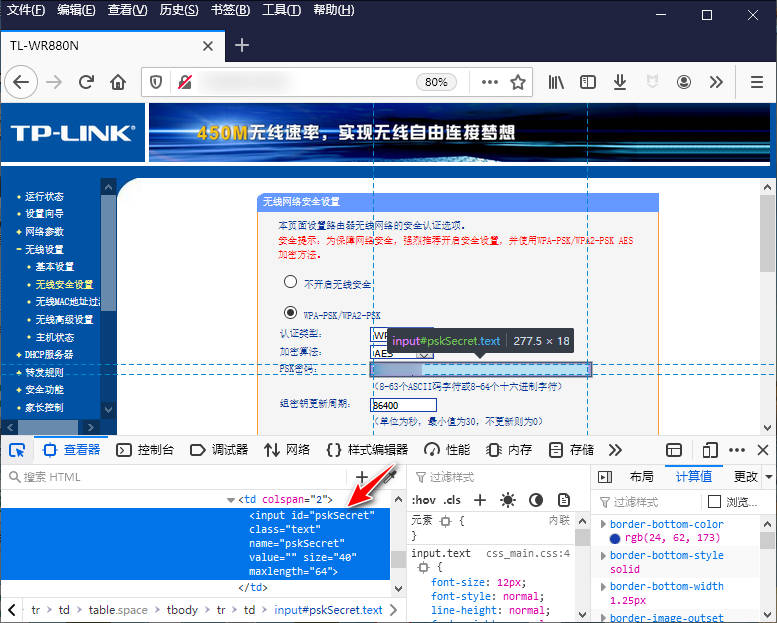Switch to the 网络 network tab

287,450
